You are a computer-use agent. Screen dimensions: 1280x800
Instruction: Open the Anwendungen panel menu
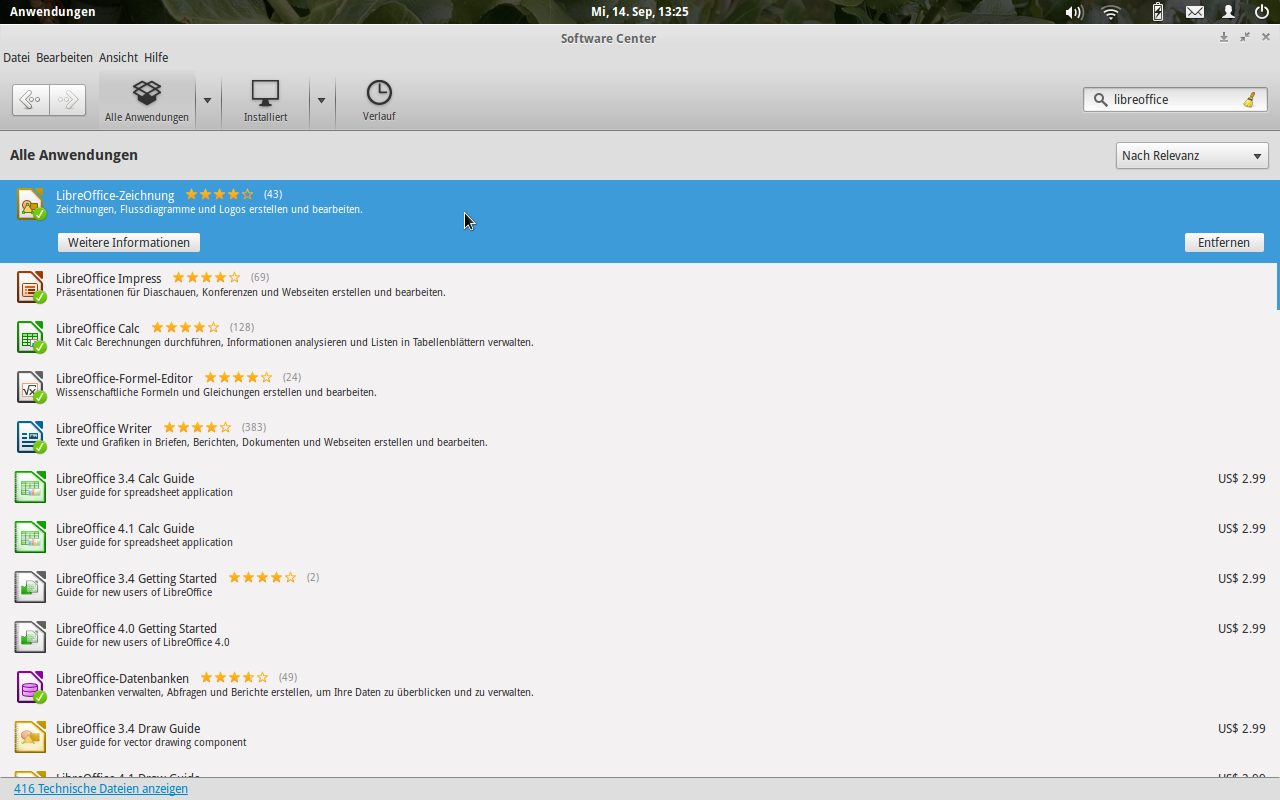[53, 12]
